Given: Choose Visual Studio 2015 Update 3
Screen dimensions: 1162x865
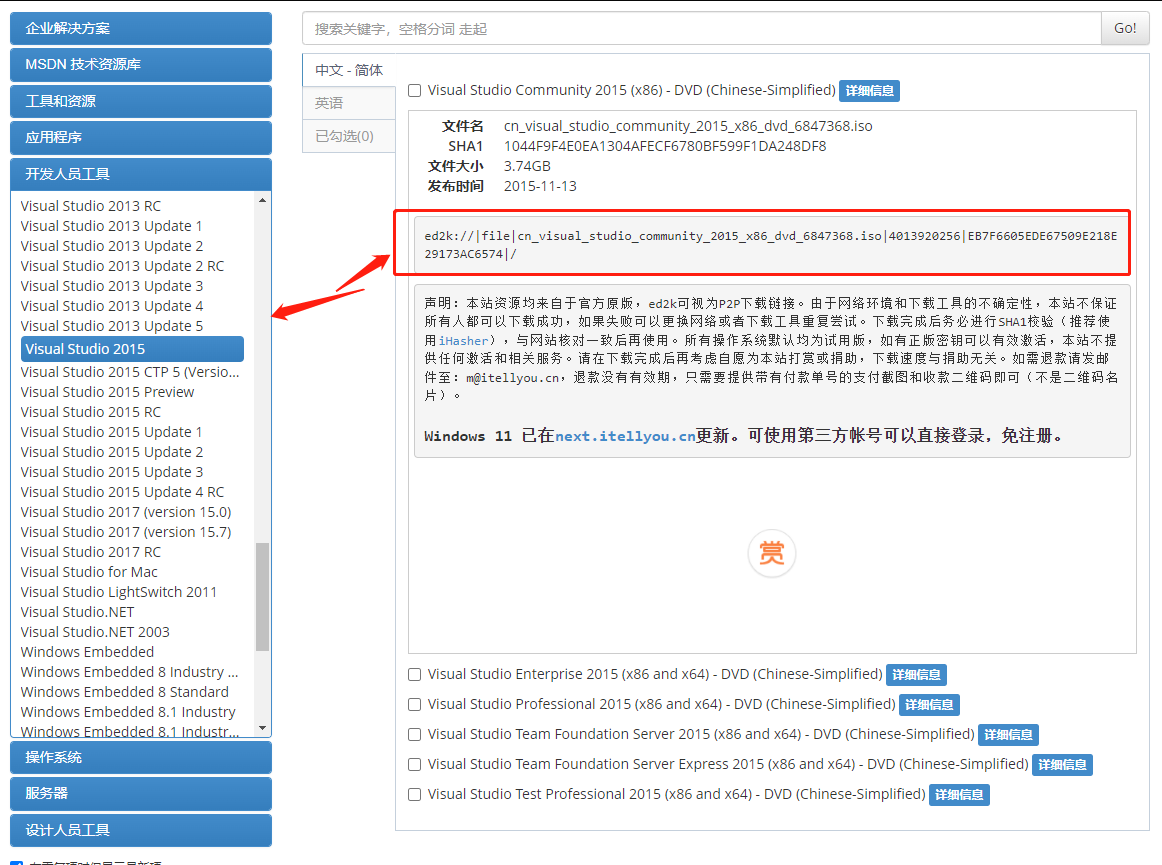Looking at the screenshot, I should (111, 472).
